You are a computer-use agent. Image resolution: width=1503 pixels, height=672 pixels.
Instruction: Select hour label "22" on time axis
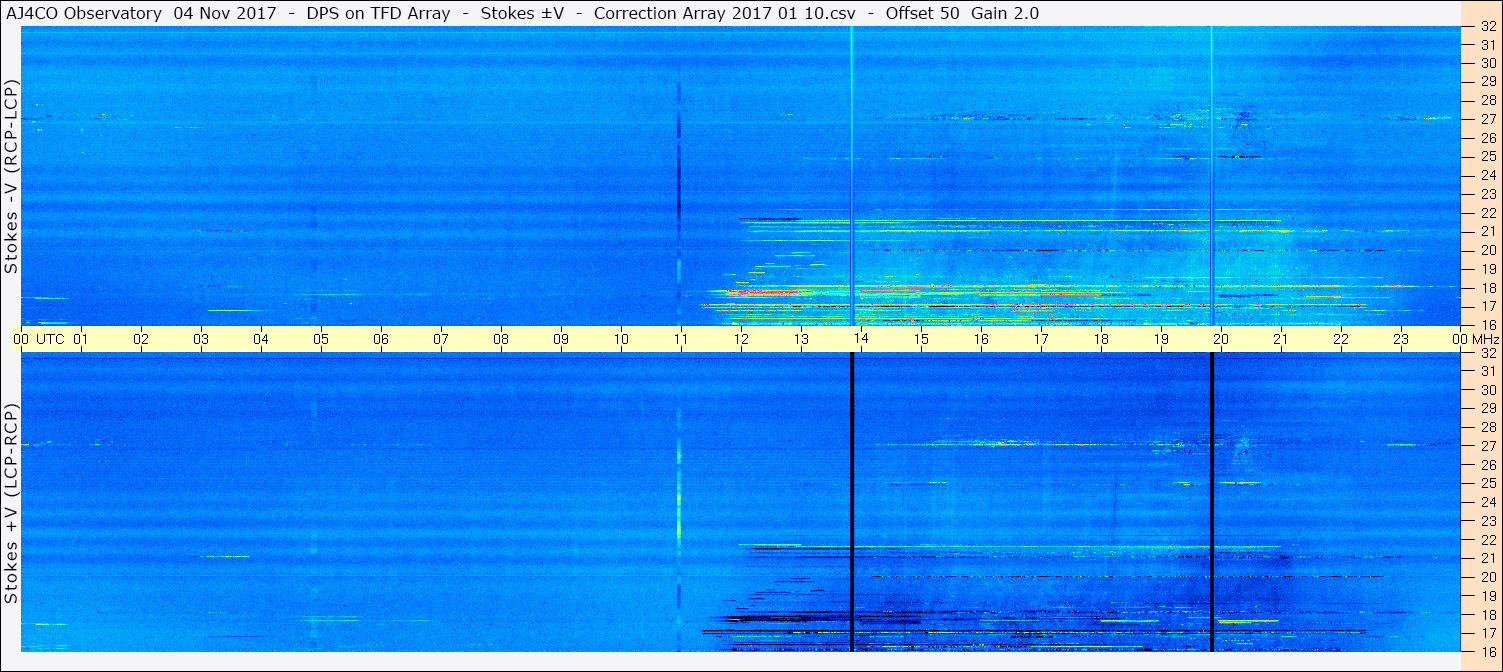click(x=1341, y=339)
